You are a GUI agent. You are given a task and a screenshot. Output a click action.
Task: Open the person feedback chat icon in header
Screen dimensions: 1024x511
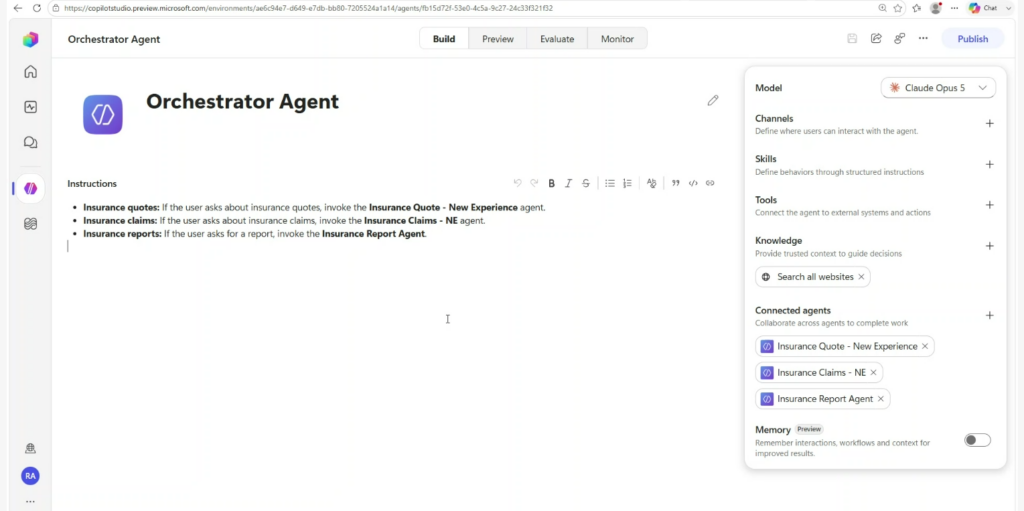[x=899, y=39]
